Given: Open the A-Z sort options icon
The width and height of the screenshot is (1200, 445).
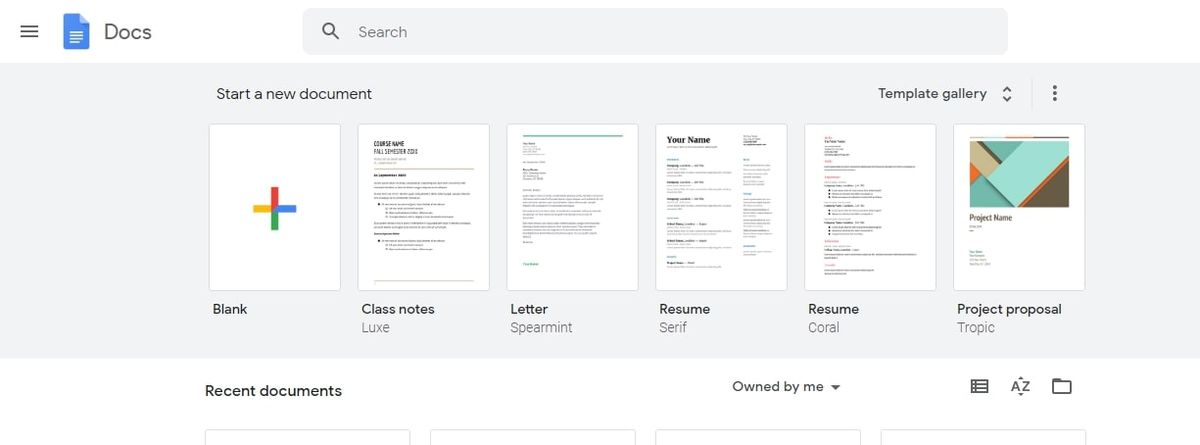Looking at the screenshot, I should [1020, 387].
